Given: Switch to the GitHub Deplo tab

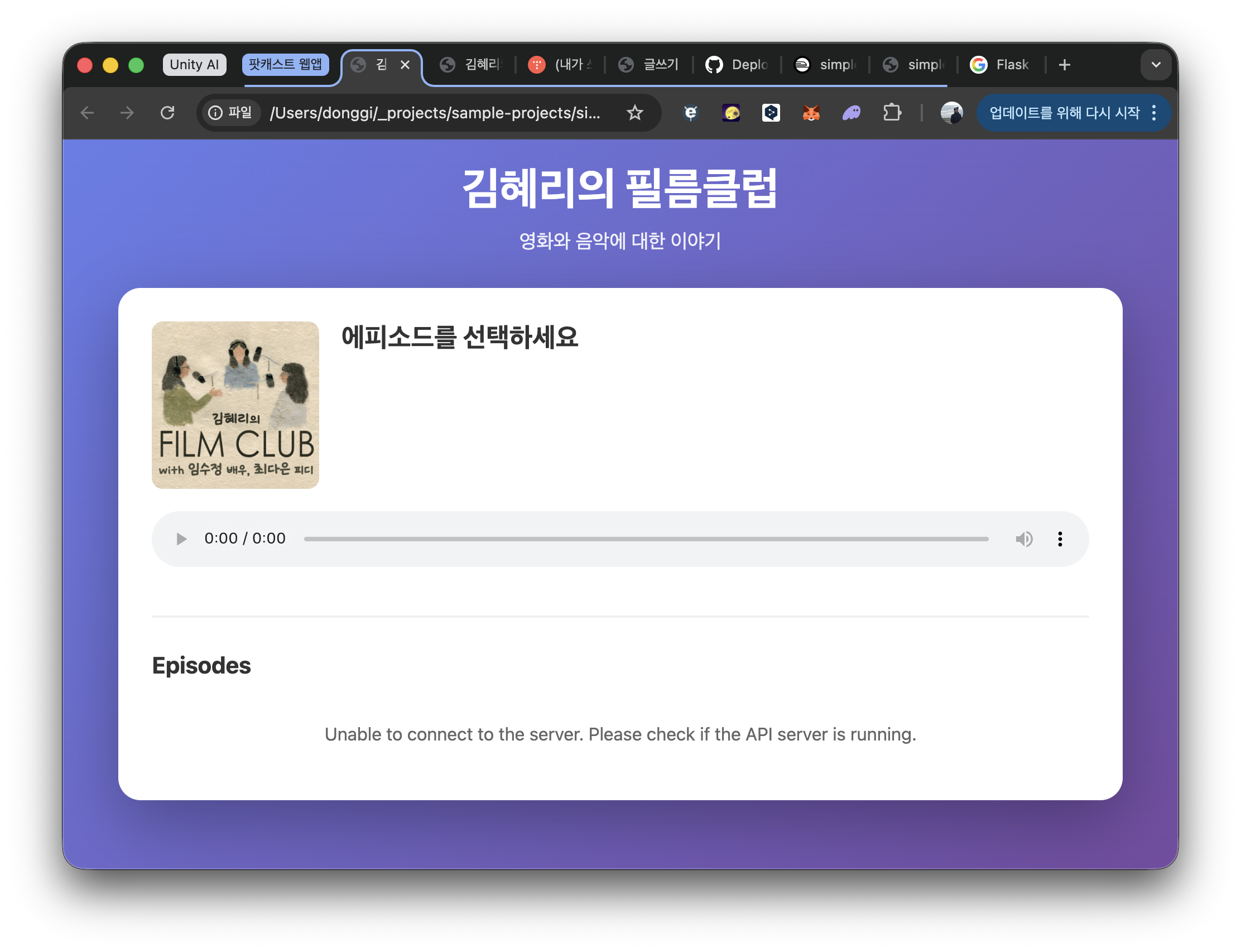Looking at the screenshot, I should (737, 65).
